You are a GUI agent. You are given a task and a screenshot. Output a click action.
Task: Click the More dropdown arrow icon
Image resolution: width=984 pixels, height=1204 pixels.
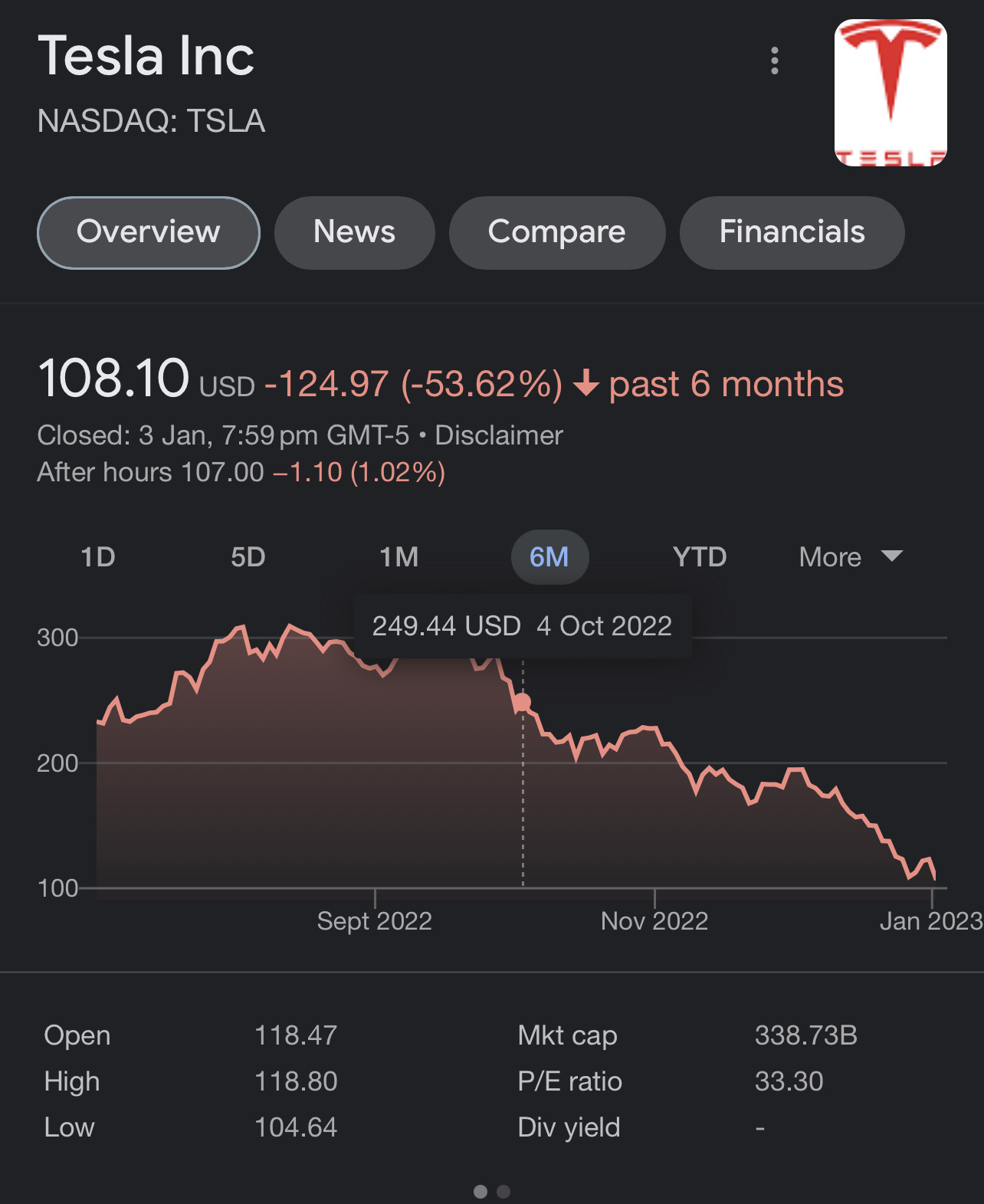(892, 556)
